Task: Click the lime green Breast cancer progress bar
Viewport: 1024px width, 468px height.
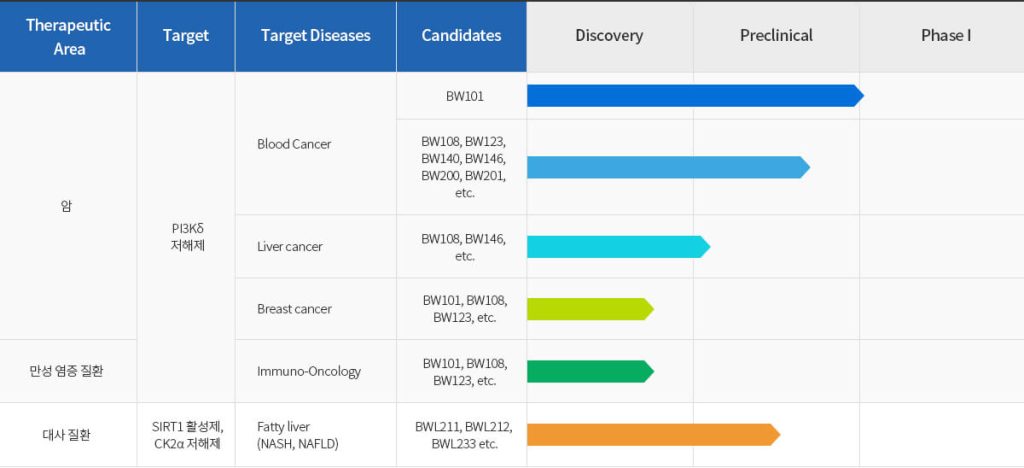Action: click(590, 309)
